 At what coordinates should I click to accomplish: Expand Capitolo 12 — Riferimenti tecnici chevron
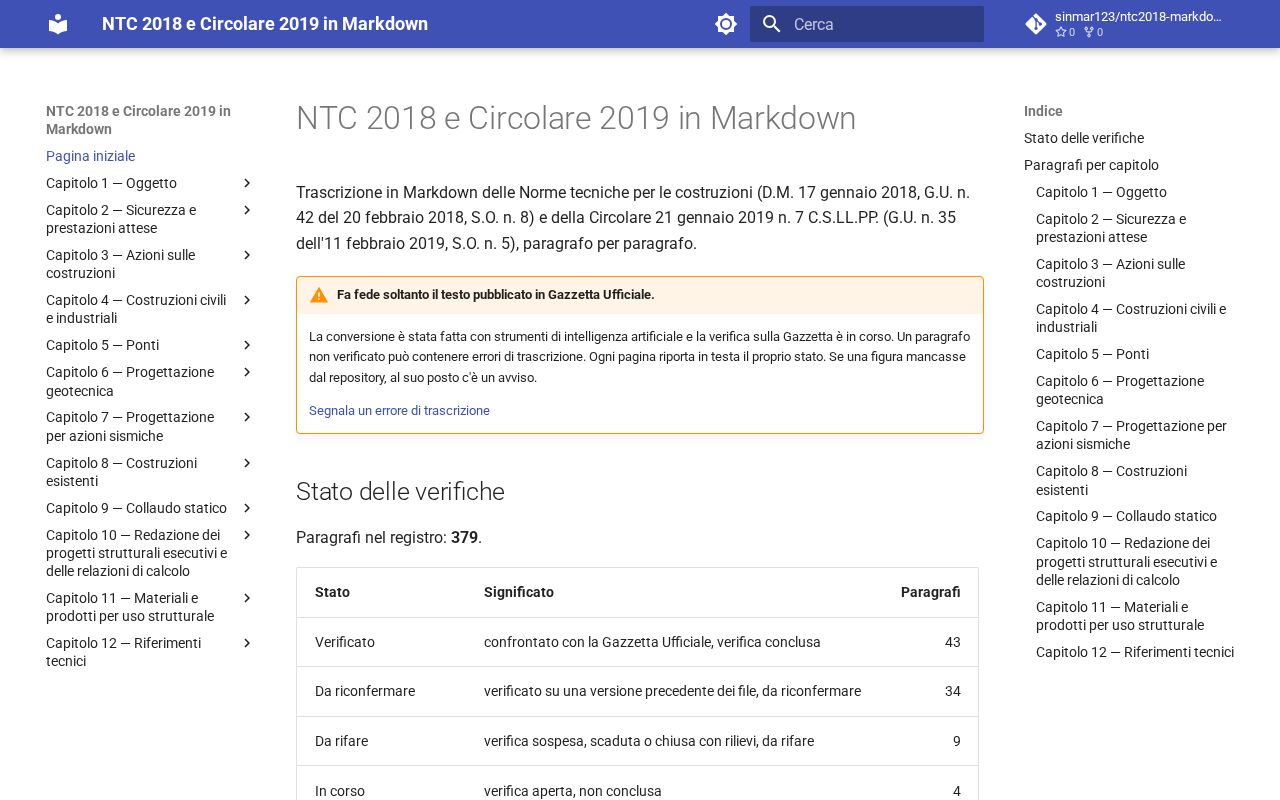click(x=247, y=643)
